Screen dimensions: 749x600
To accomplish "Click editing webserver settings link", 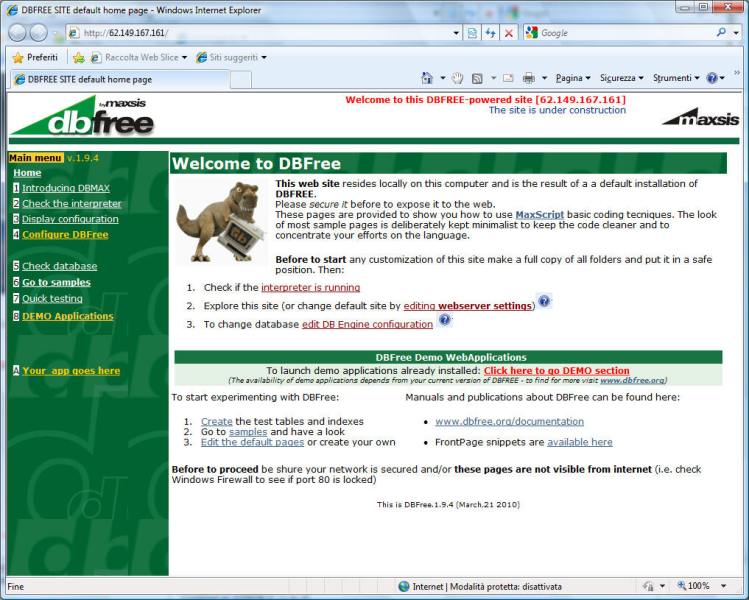I will pos(468,306).
